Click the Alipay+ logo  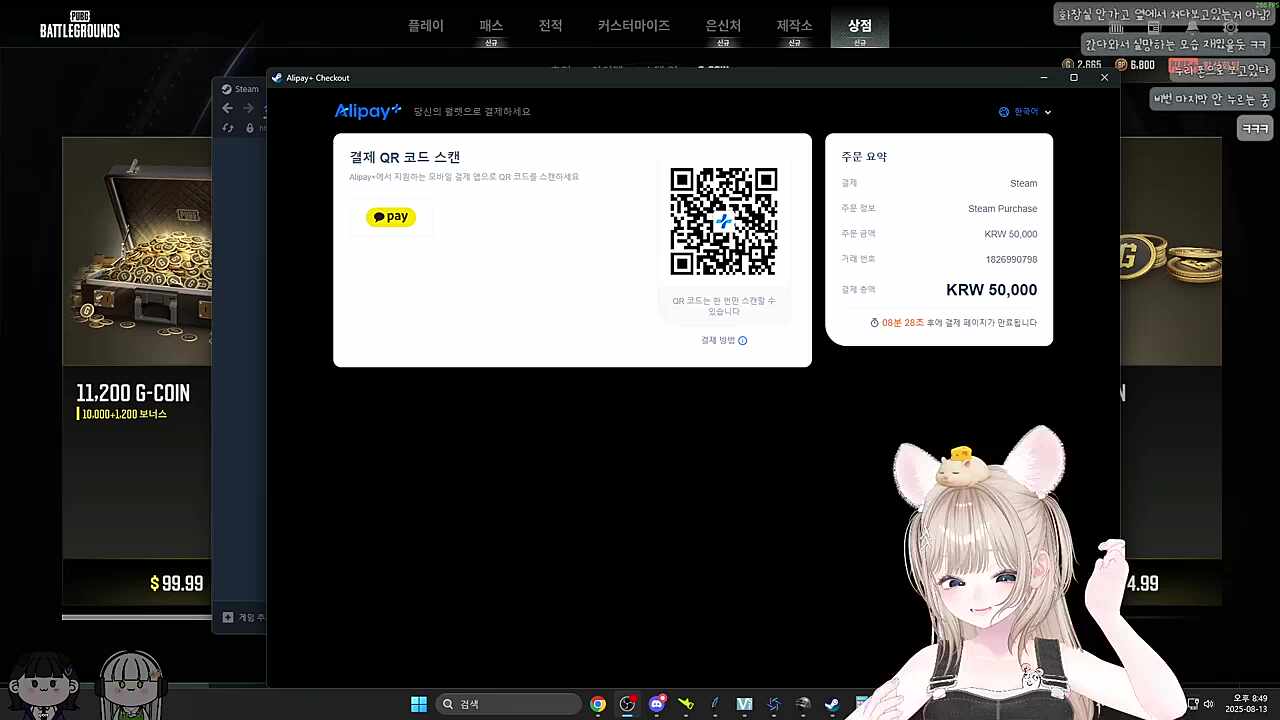coord(368,111)
